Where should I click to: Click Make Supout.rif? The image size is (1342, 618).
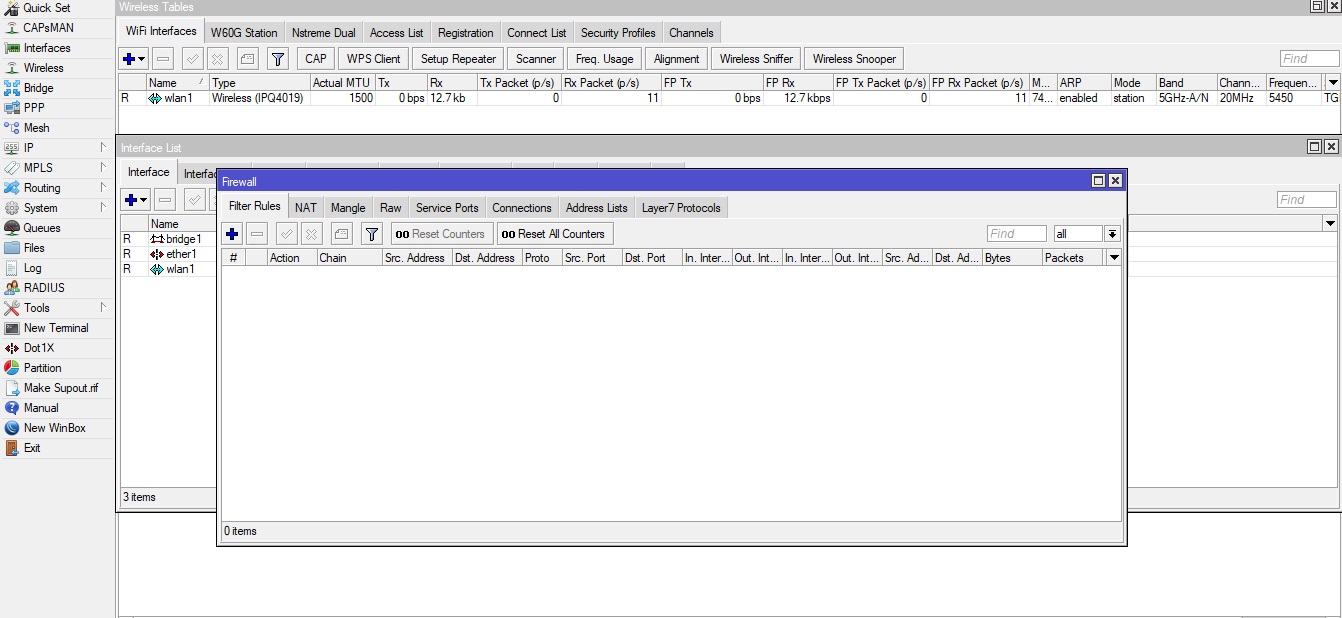pos(61,388)
